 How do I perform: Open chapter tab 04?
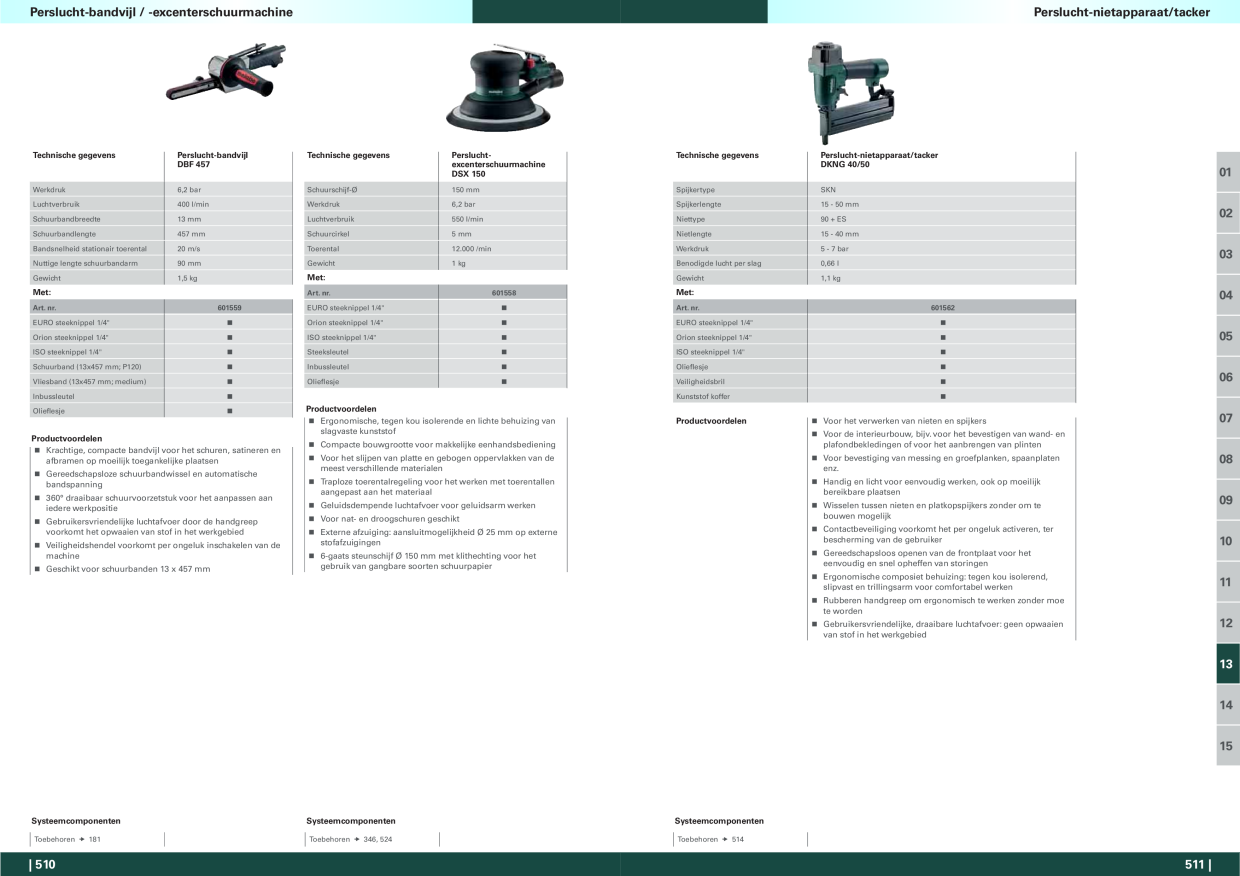tap(1227, 295)
